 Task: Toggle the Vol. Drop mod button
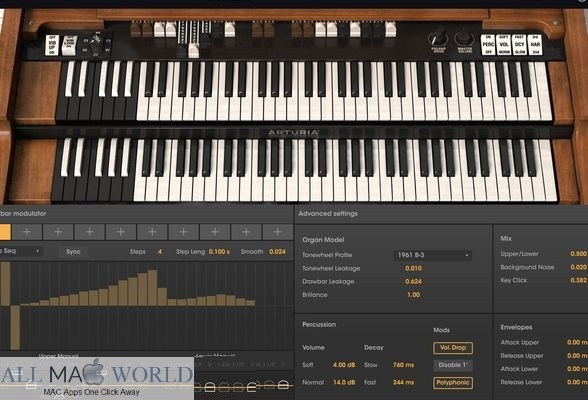coord(453,348)
